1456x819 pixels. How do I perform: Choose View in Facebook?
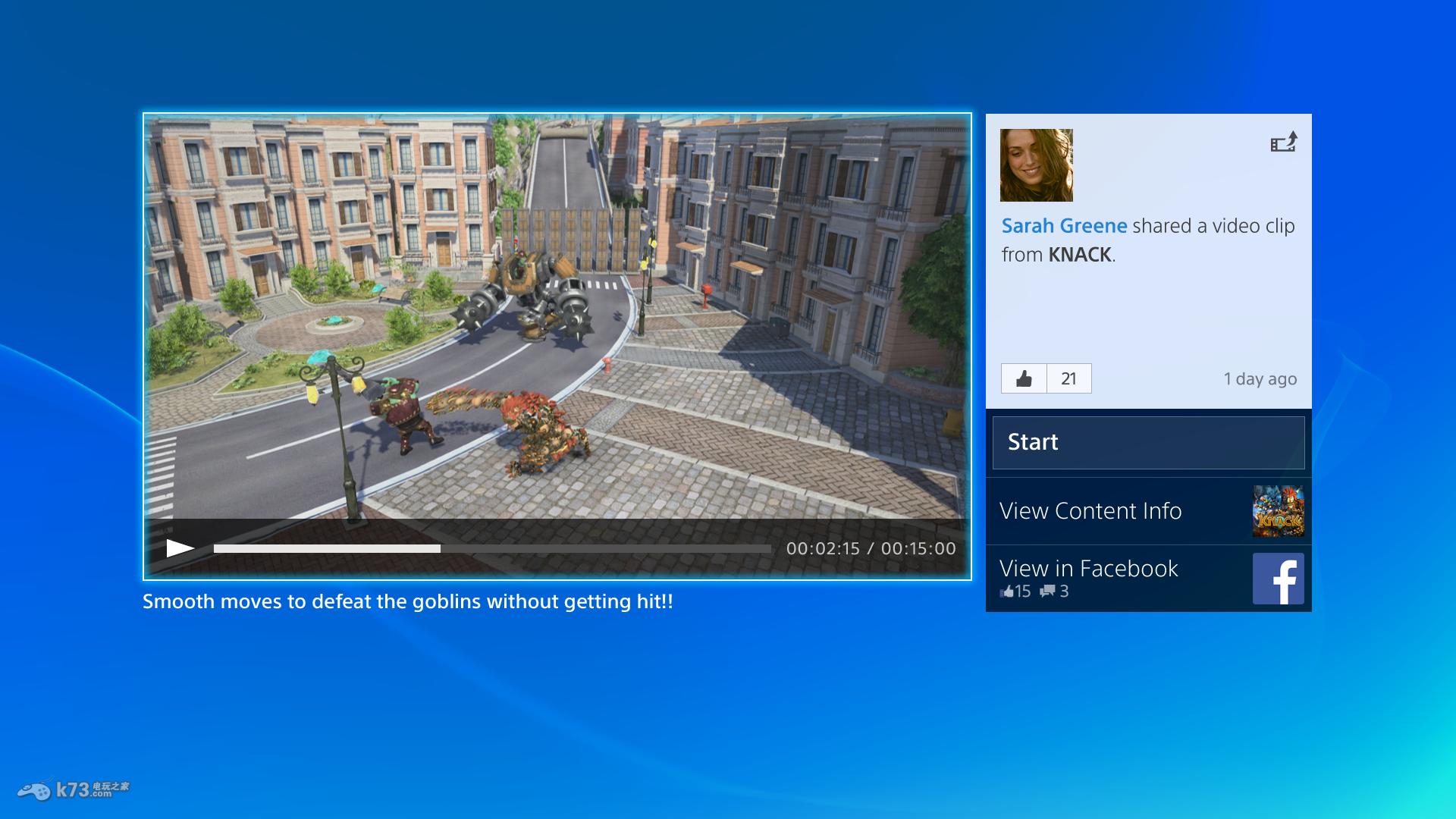[x=1088, y=569]
